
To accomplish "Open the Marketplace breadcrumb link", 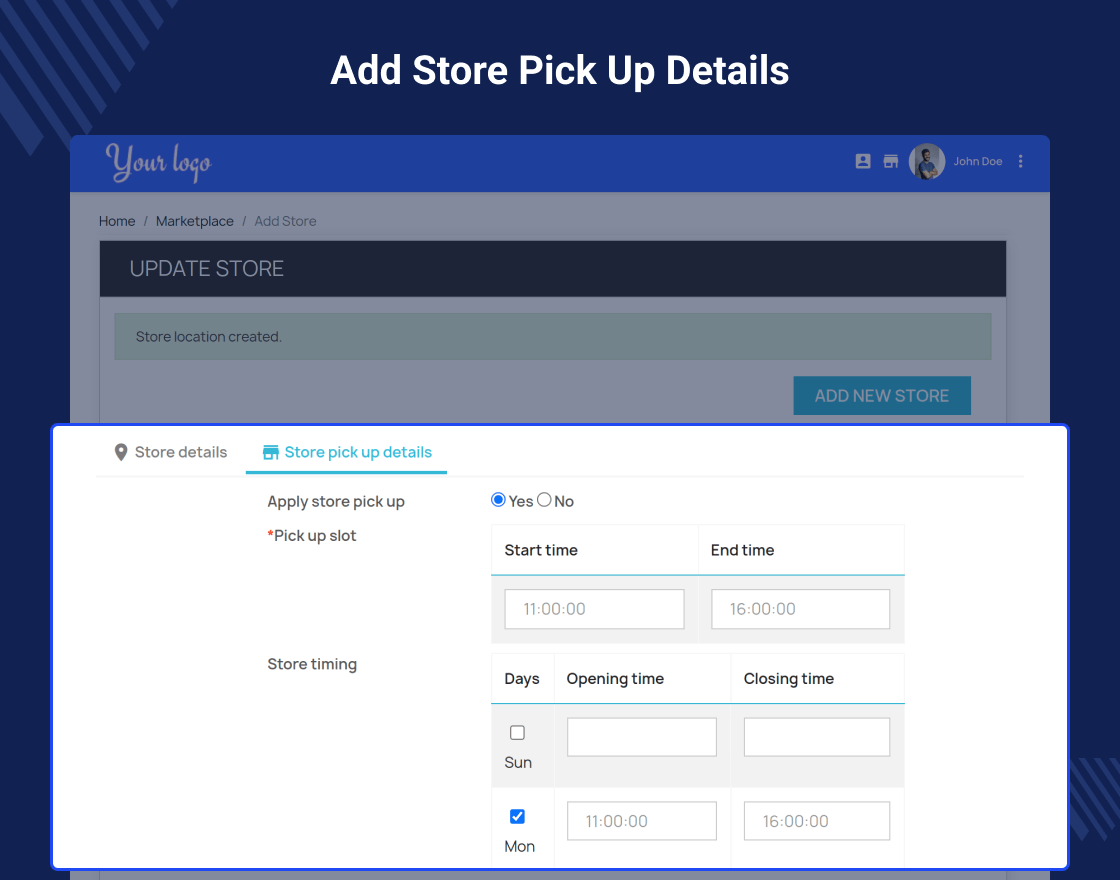I will [x=195, y=221].
